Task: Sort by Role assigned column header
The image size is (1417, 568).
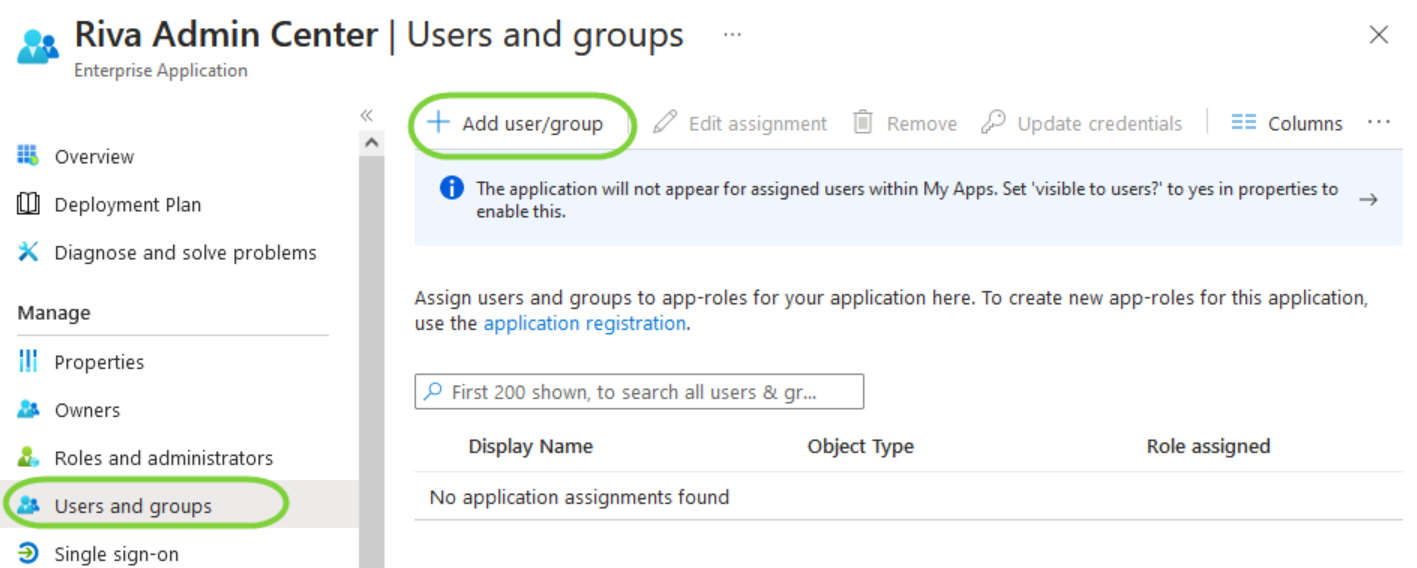Action: click(1208, 447)
